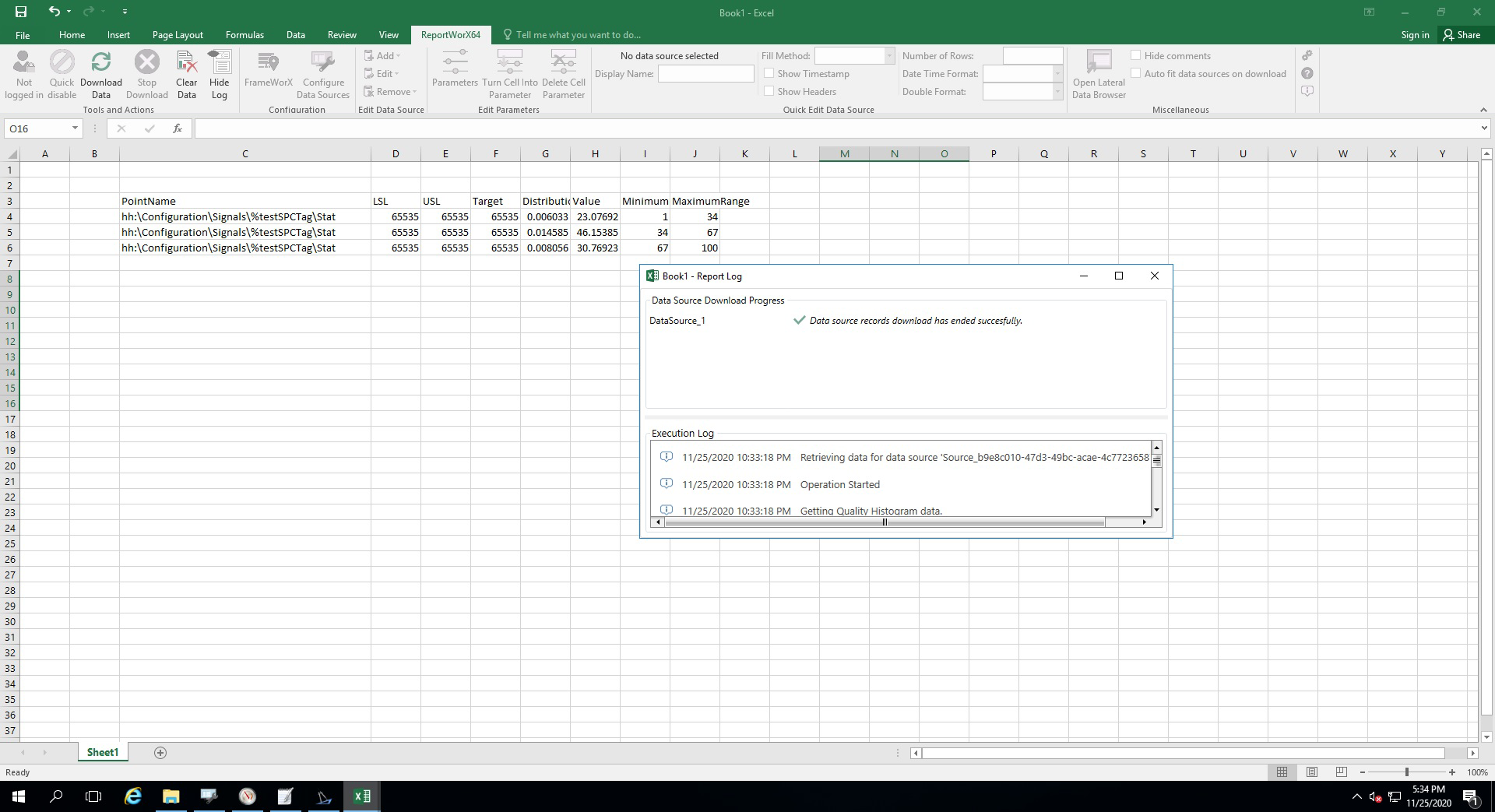Check Auto fit data sources on download
1495x812 pixels.
pos(1136,73)
